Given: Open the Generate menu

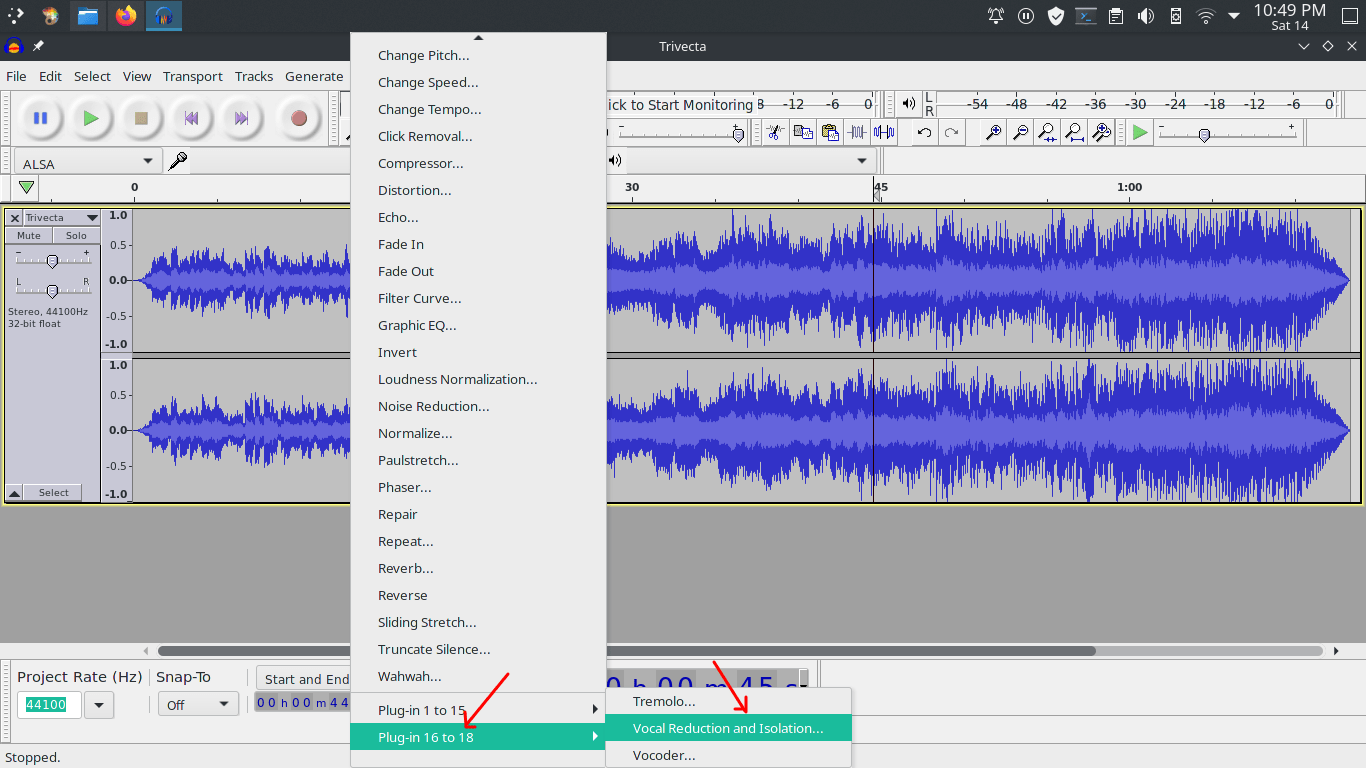Looking at the screenshot, I should point(314,76).
